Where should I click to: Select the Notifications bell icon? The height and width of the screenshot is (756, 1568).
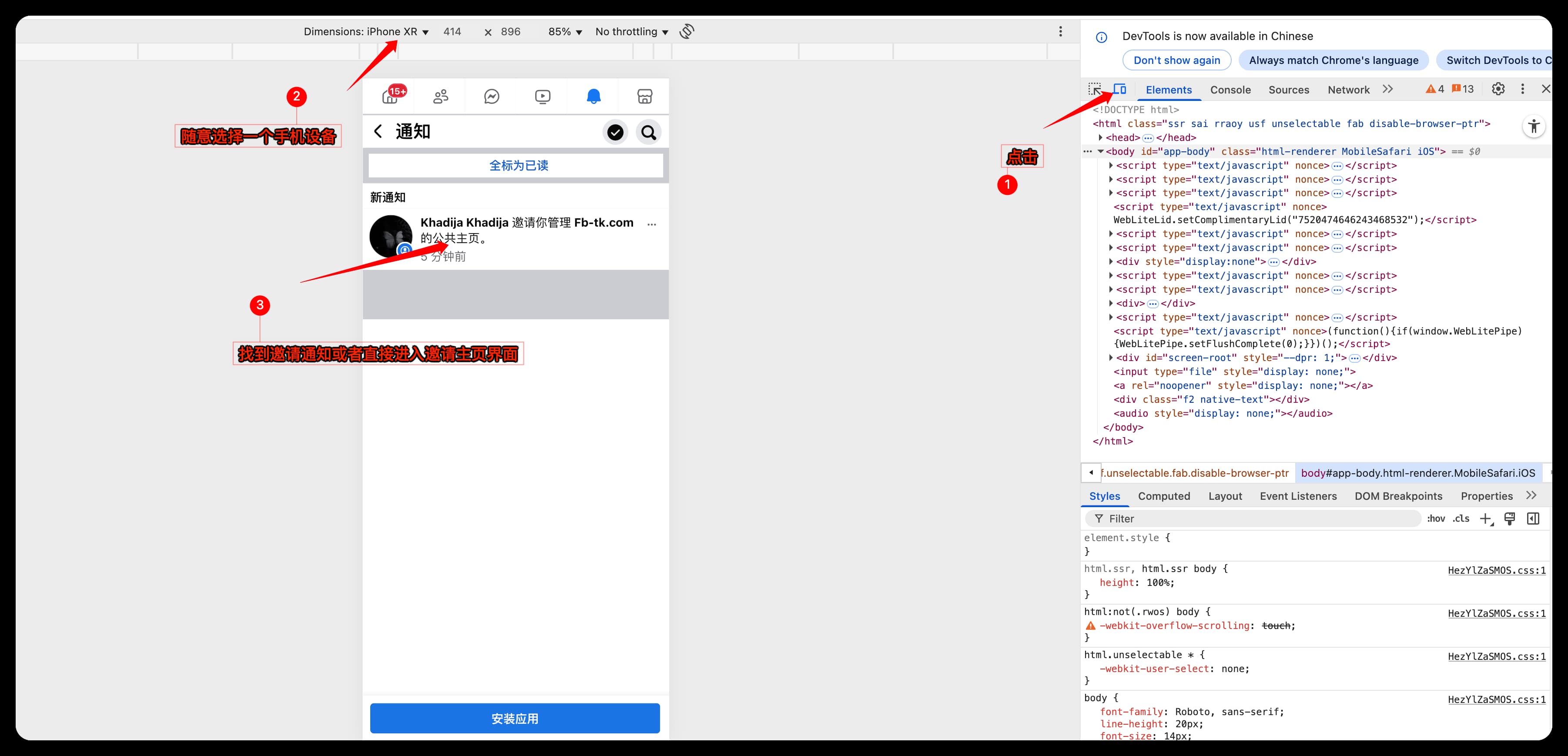point(593,96)
